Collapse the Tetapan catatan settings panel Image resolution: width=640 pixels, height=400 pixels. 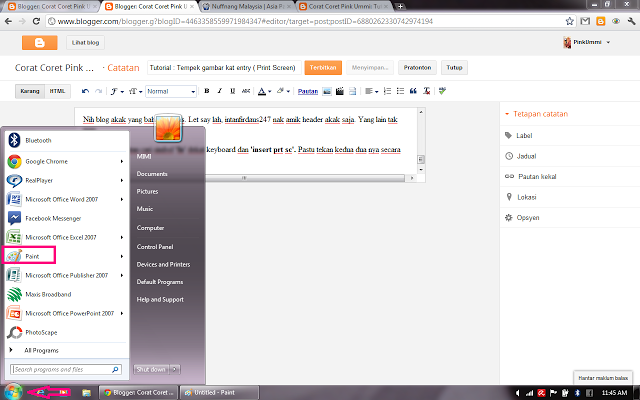coord(508,114)
